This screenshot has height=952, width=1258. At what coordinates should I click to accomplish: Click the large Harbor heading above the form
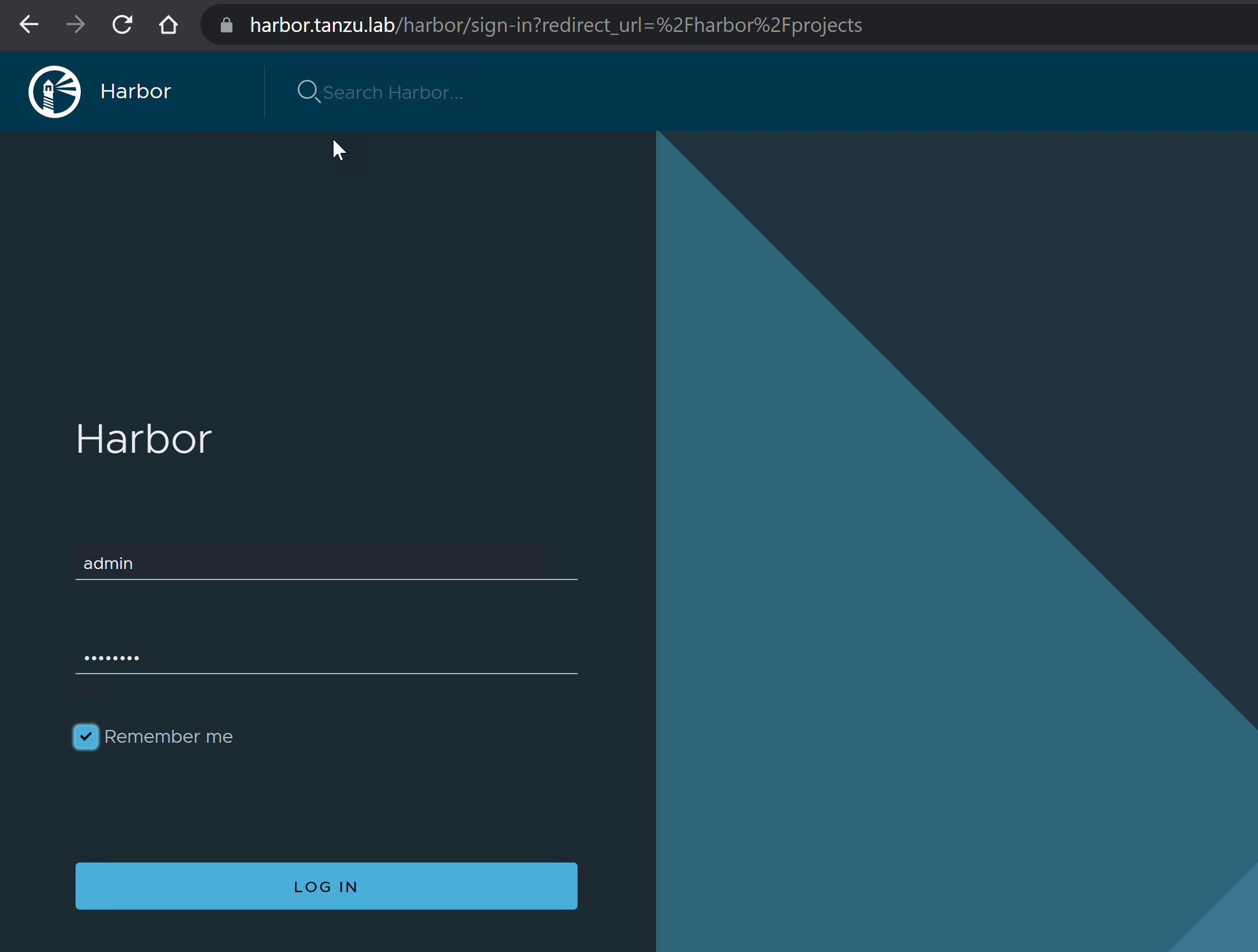click(144, 439)
